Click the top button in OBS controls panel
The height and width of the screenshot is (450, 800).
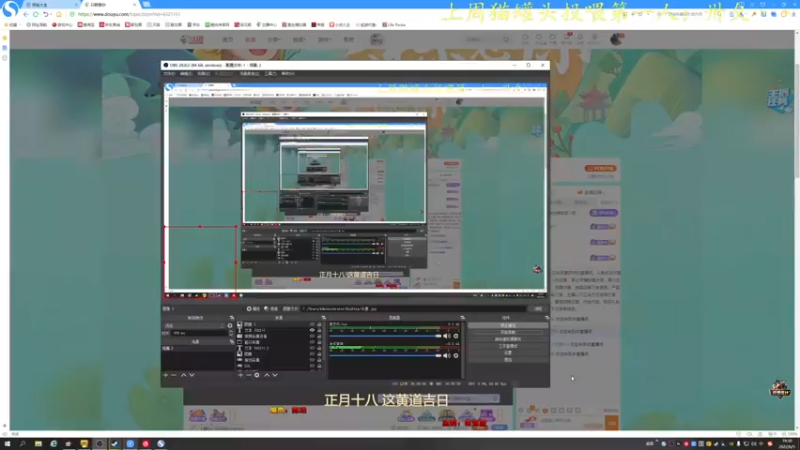(x=508, y=326)
